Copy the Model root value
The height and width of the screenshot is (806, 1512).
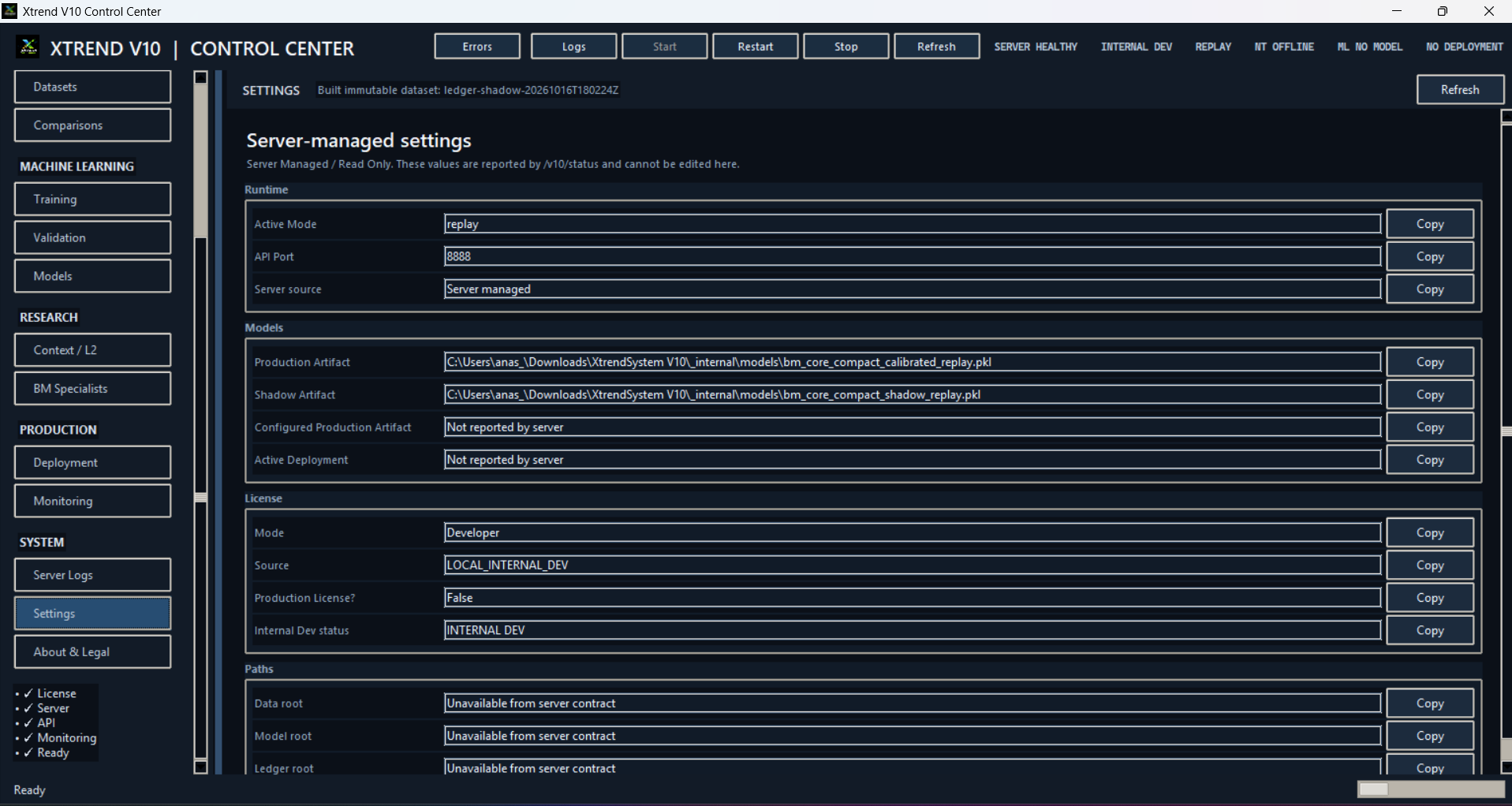(1430, 736)
